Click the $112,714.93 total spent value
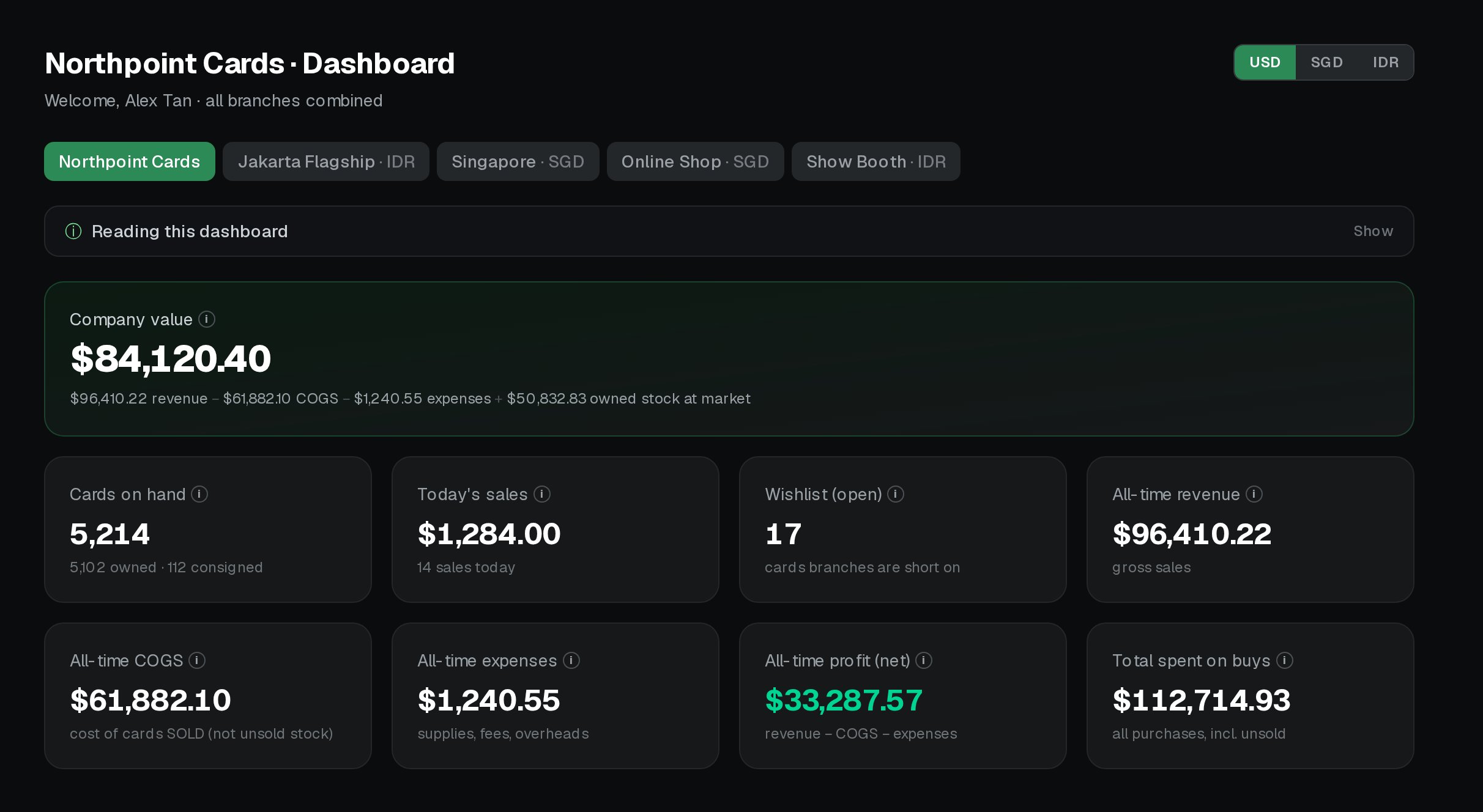 1202,700
